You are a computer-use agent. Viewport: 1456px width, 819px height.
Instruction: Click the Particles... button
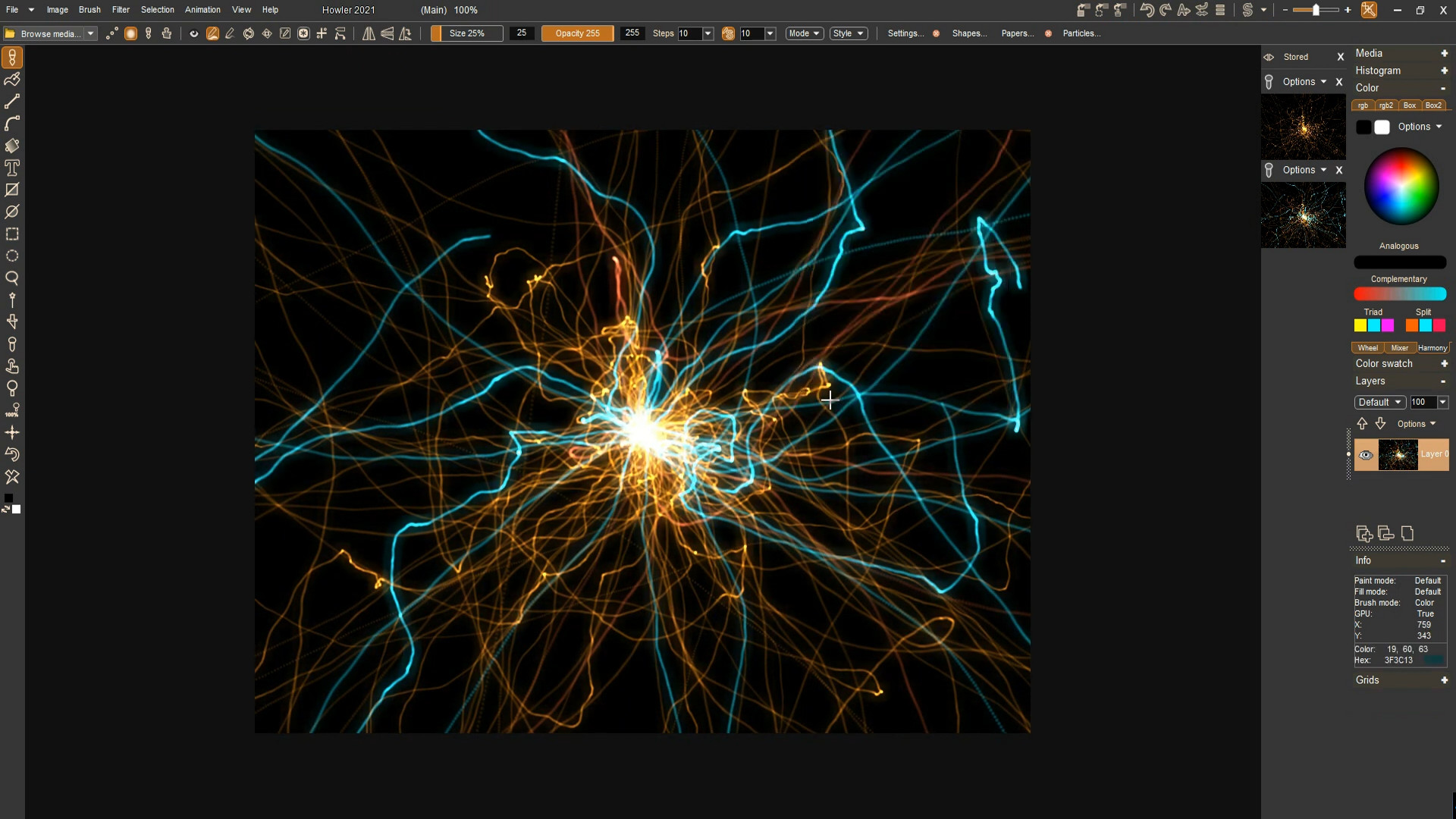point(1081,33)
